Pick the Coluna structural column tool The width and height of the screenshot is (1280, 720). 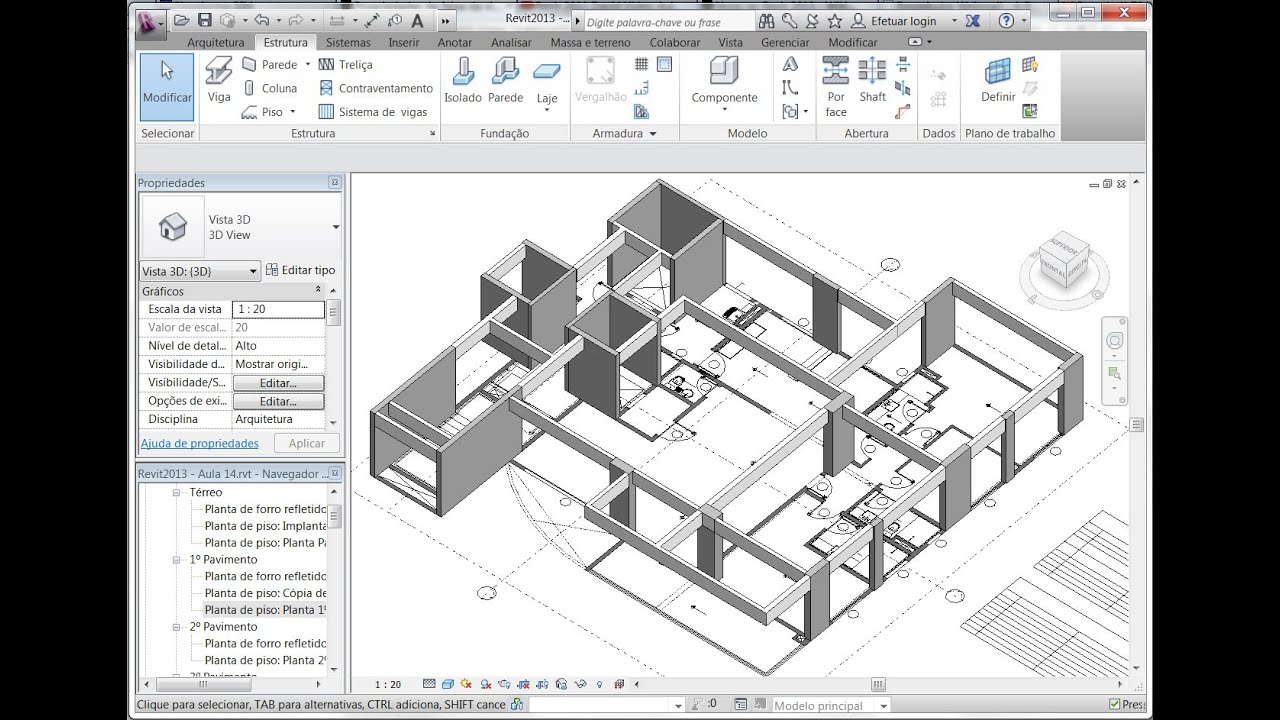point(269,88)
